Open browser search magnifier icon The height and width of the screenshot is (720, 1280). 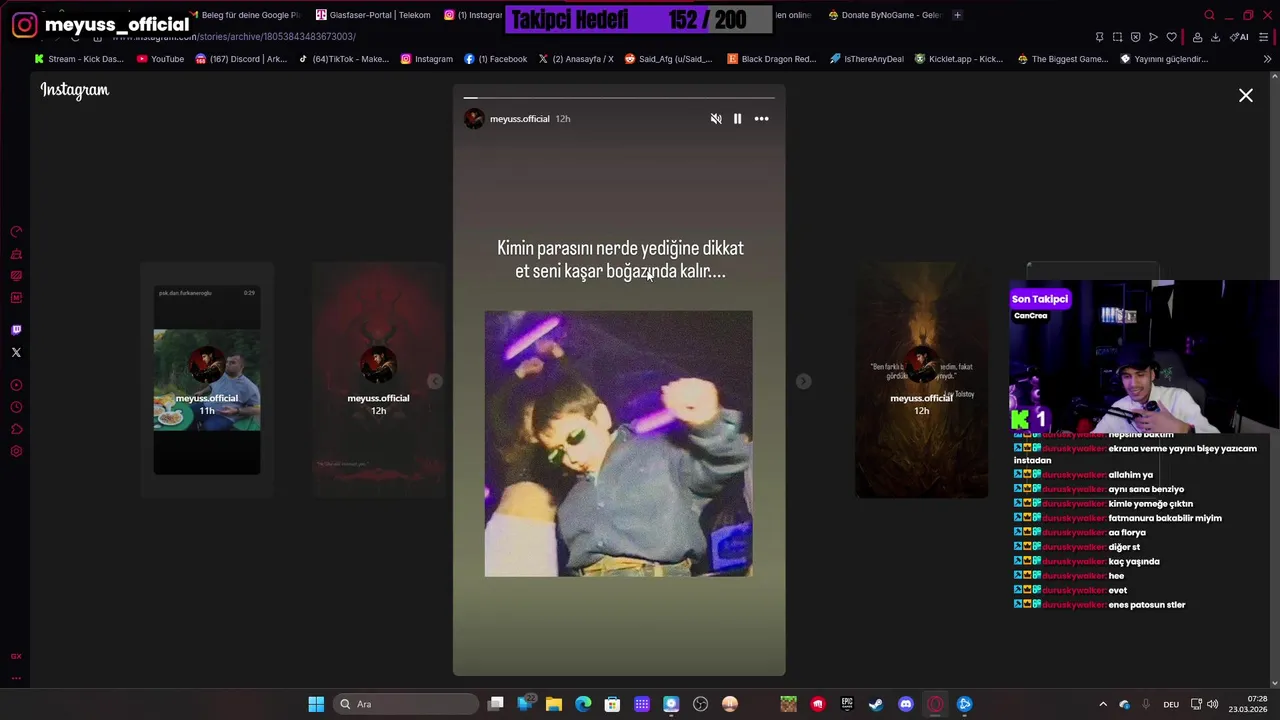coord(1209,15)
